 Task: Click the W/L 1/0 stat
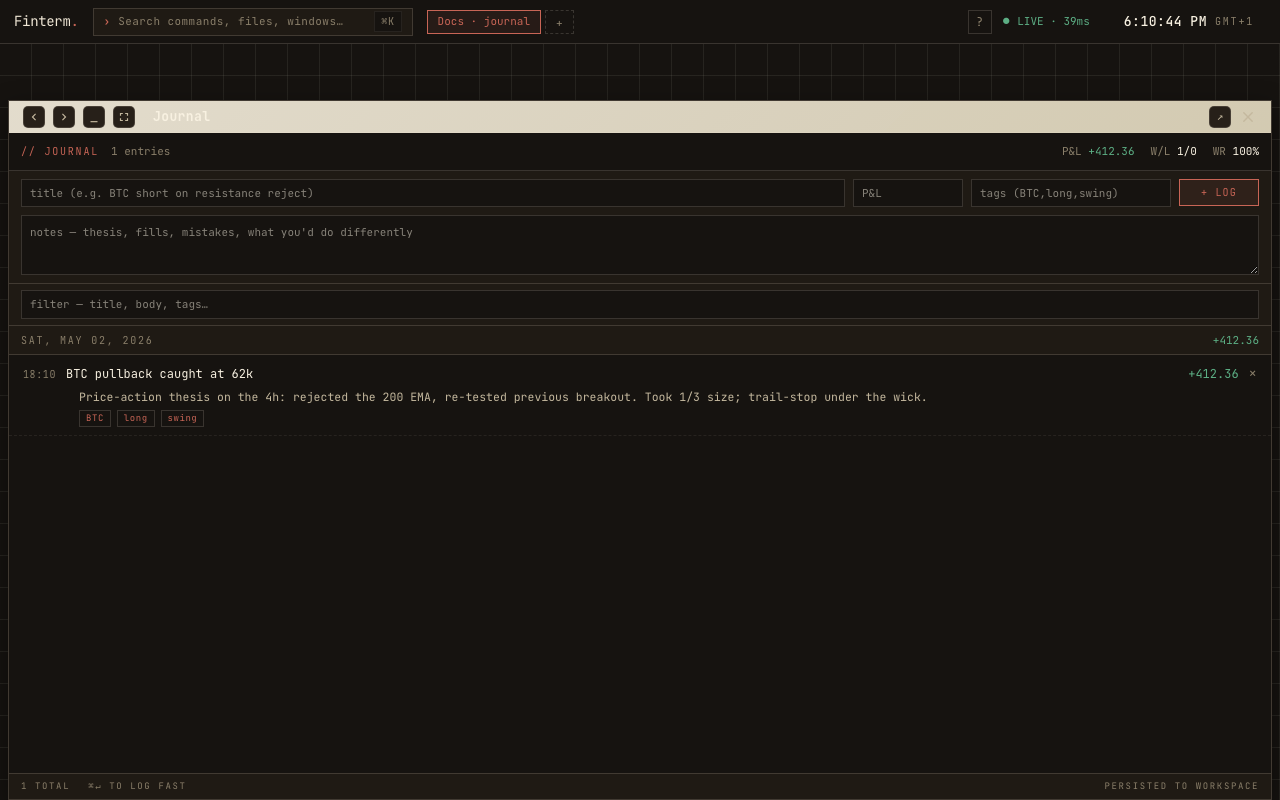tap(1174, 152)
